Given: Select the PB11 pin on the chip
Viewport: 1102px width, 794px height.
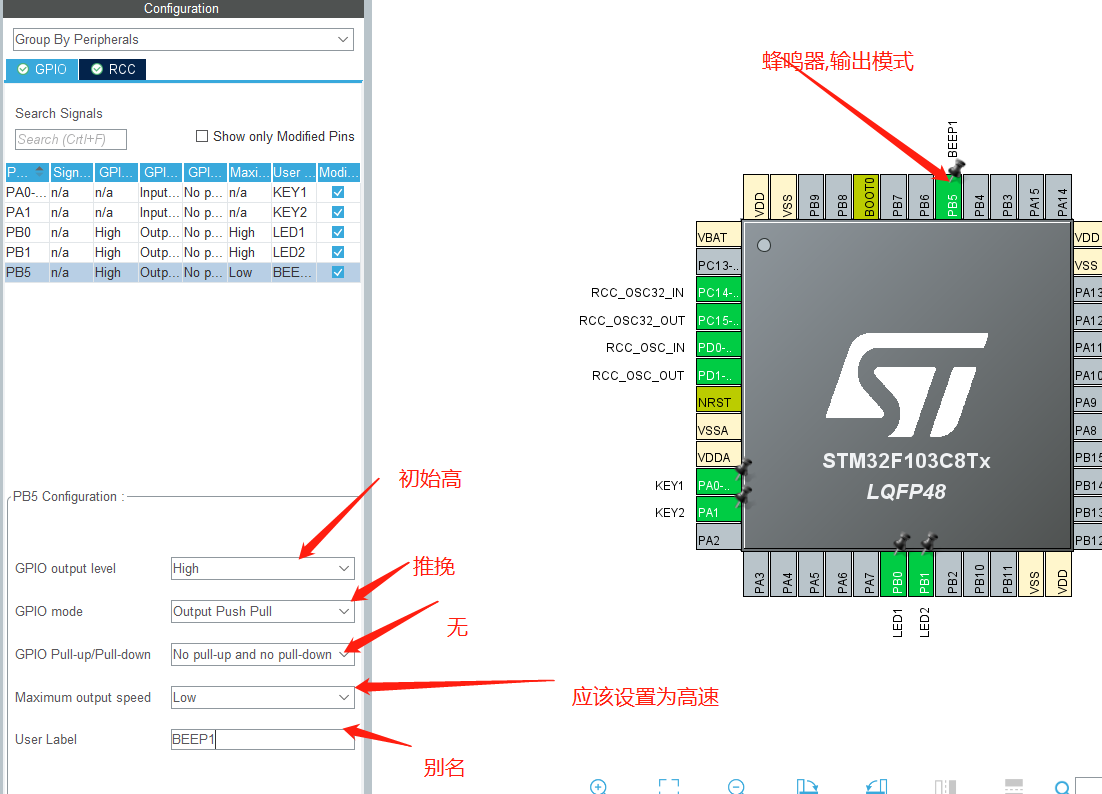Looking at the screenshot, I should point(1006,573).
